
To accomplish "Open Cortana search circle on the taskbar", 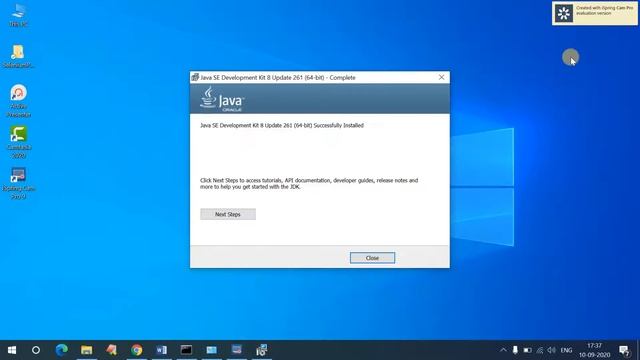I will pos(36,350).
